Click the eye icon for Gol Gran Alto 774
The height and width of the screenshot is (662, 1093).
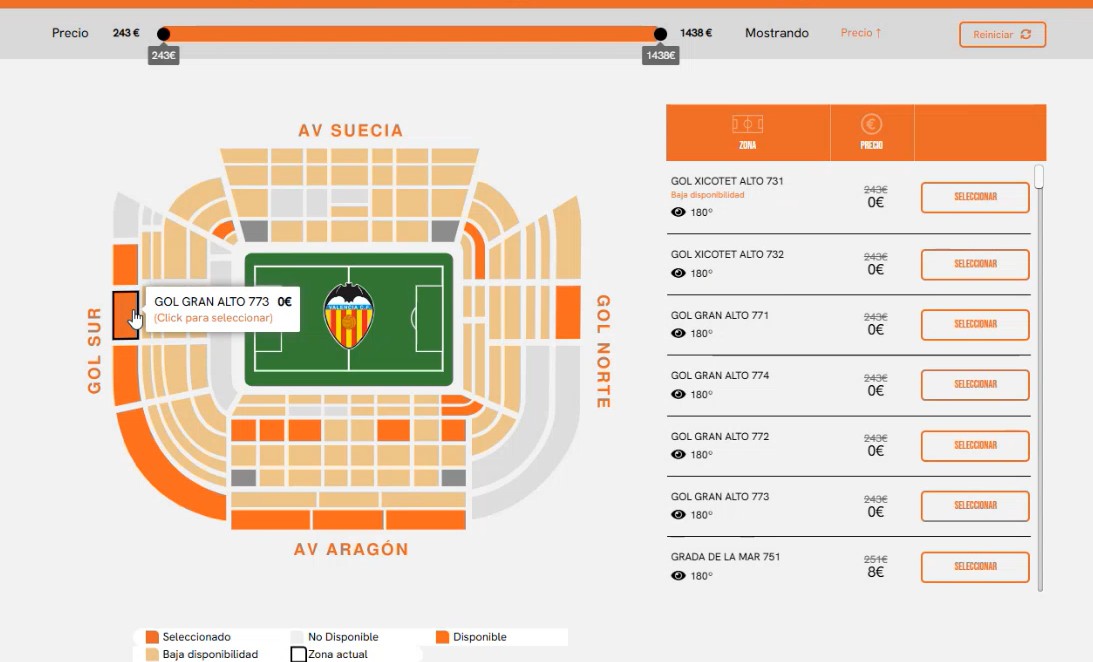(678, 394)
